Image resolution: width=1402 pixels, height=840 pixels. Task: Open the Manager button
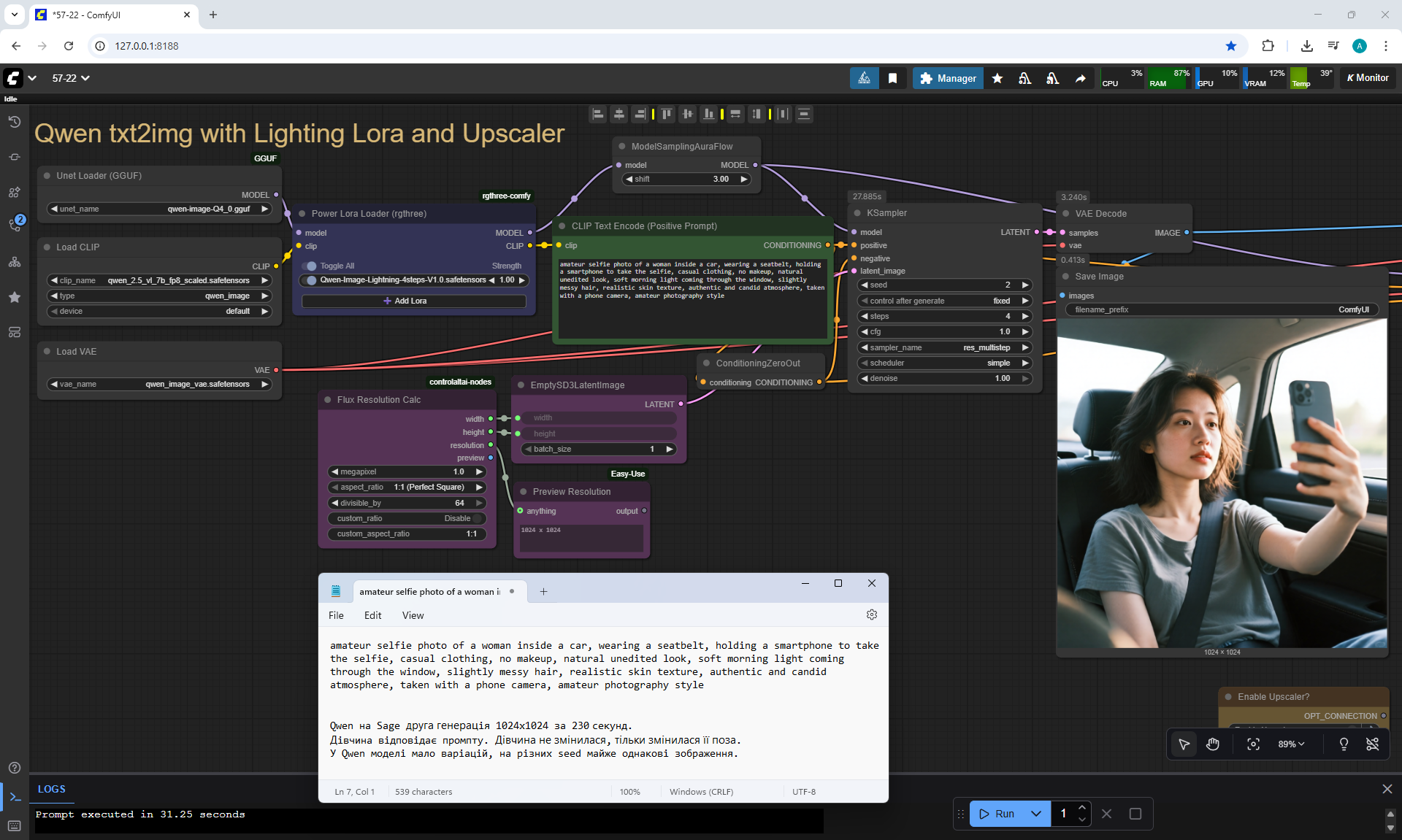tap(948, 78)
